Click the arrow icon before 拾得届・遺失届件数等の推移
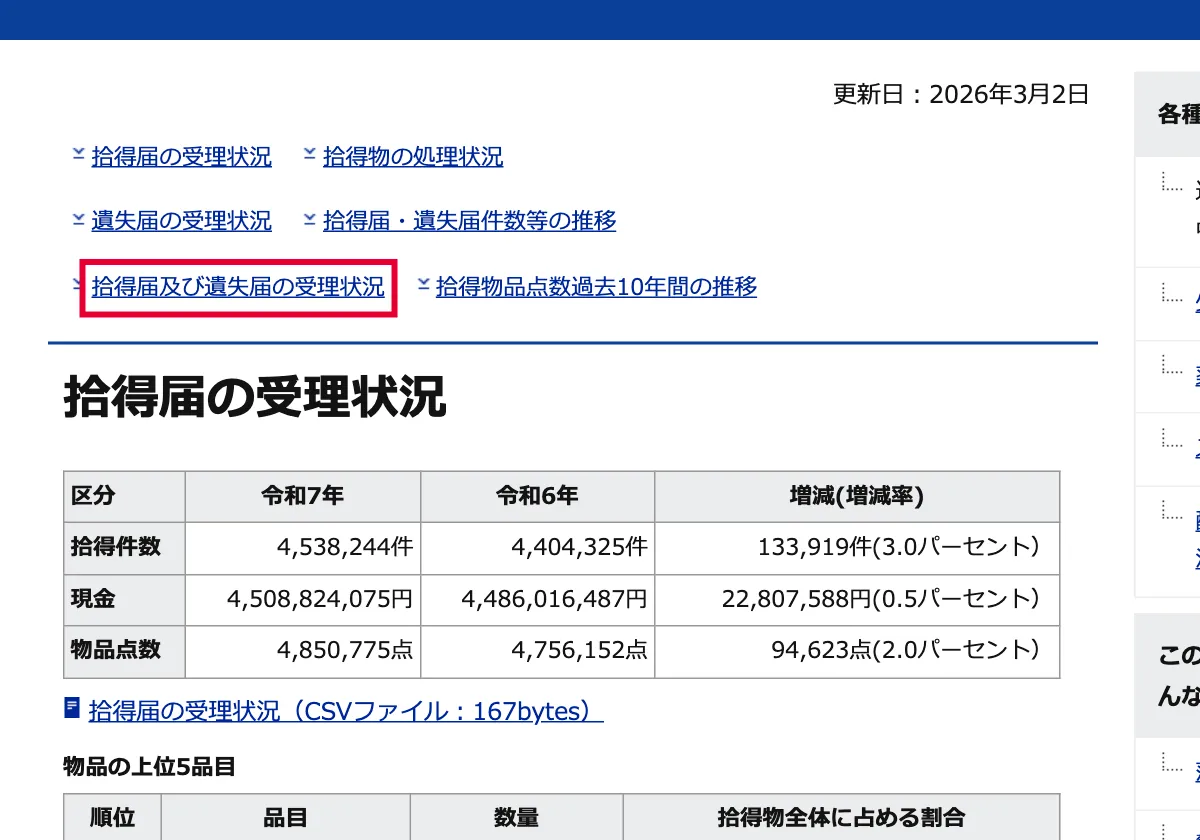Screen dimensions: 1200x840 pos(309,218)
